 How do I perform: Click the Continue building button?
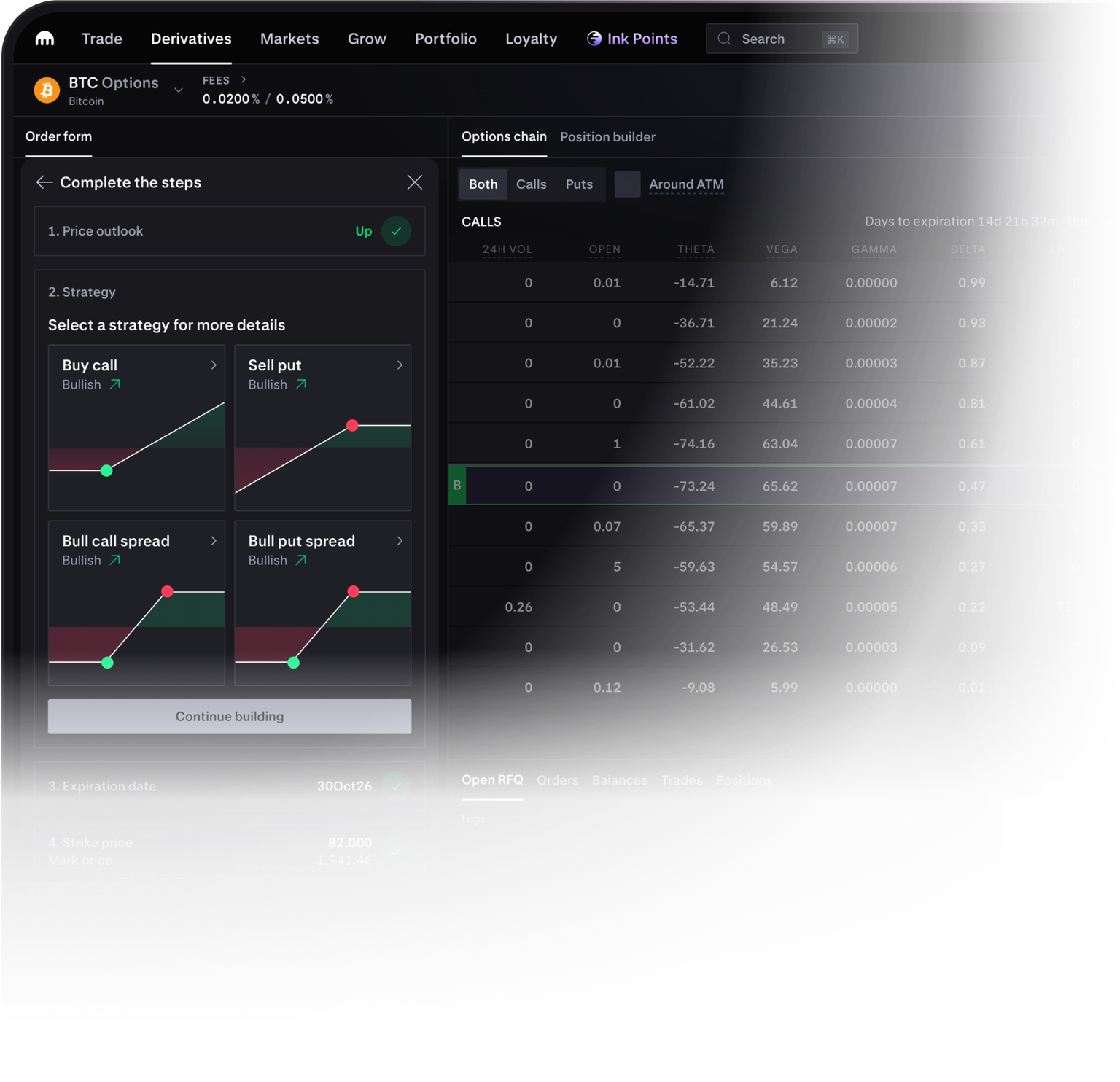pyautogui.click(x=230, y=717)
